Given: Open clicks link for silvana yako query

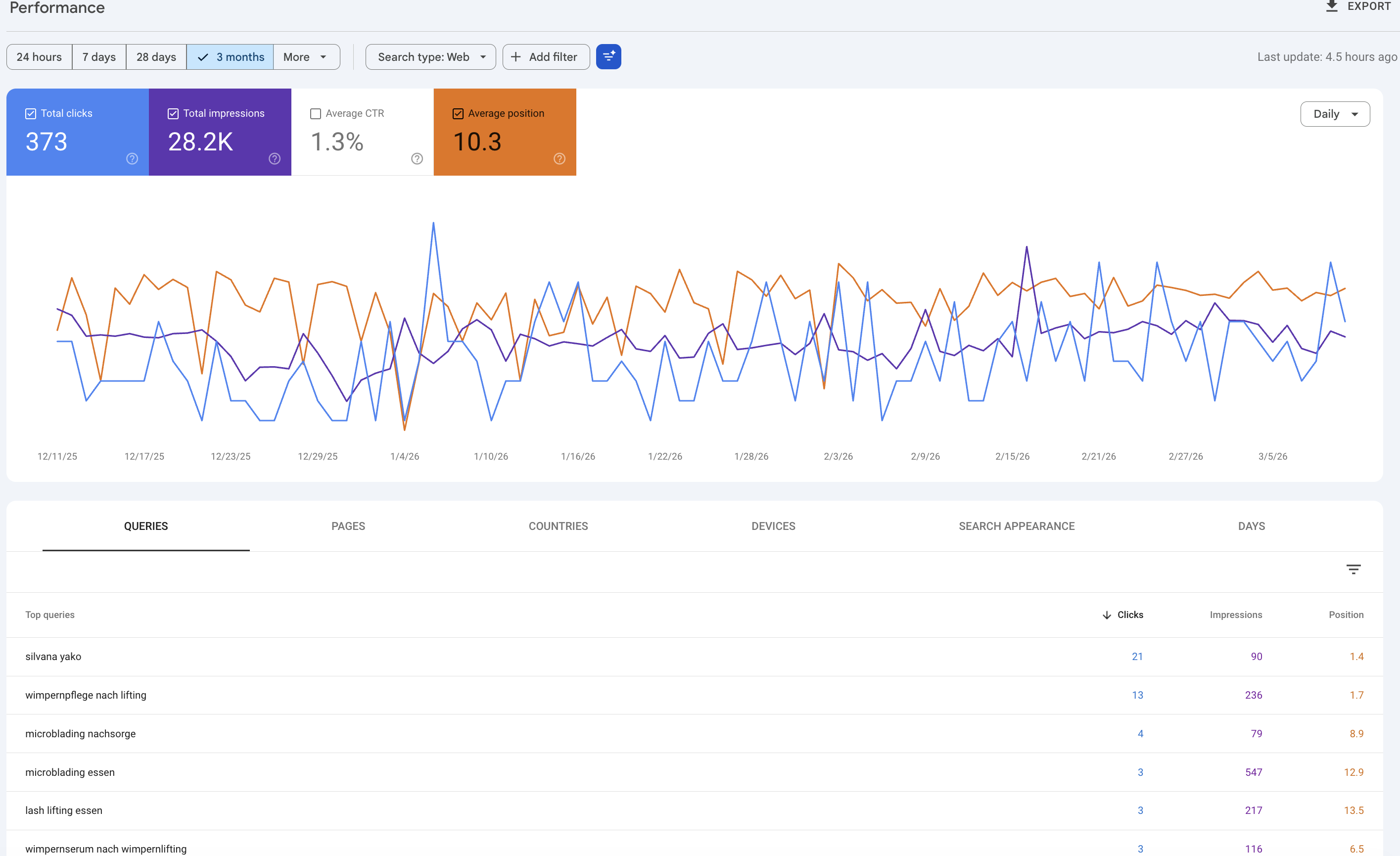Looking at the screenshot, I should [x=1137, y=656].
